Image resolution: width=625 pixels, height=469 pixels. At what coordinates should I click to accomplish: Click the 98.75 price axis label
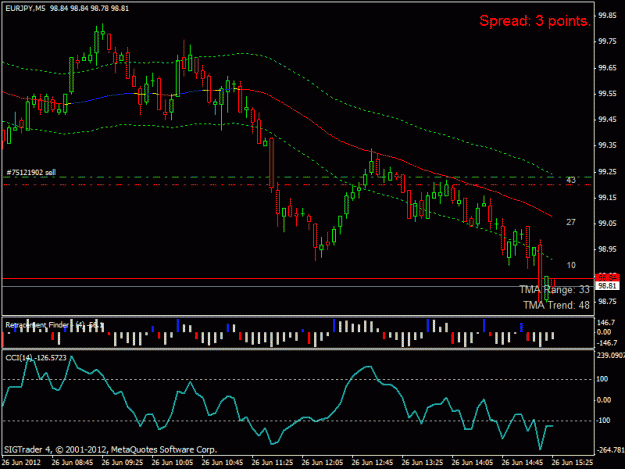coord(607,301)
